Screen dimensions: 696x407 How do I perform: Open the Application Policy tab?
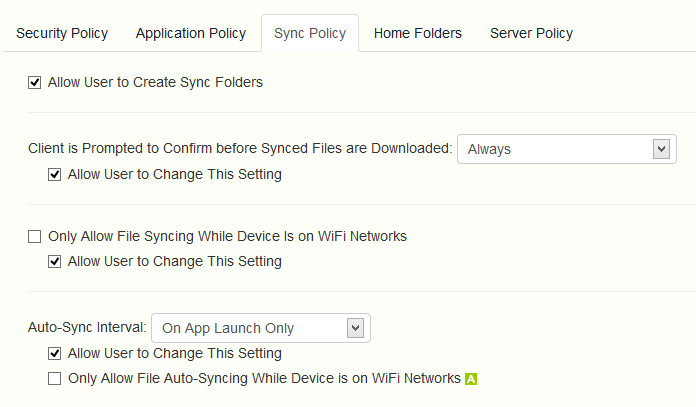point(190,33)
